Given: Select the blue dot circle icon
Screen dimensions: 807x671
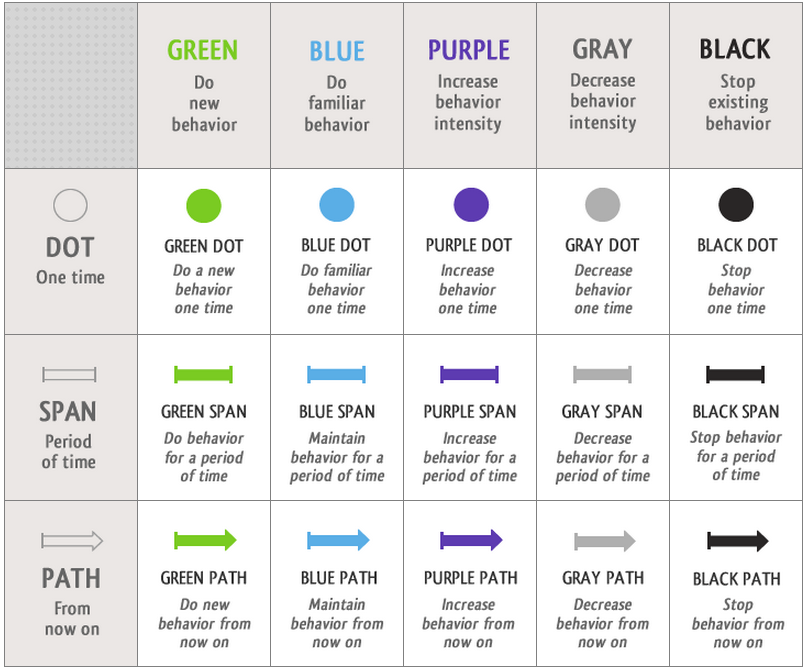Looking at the screenshot, I should point(337,205).
